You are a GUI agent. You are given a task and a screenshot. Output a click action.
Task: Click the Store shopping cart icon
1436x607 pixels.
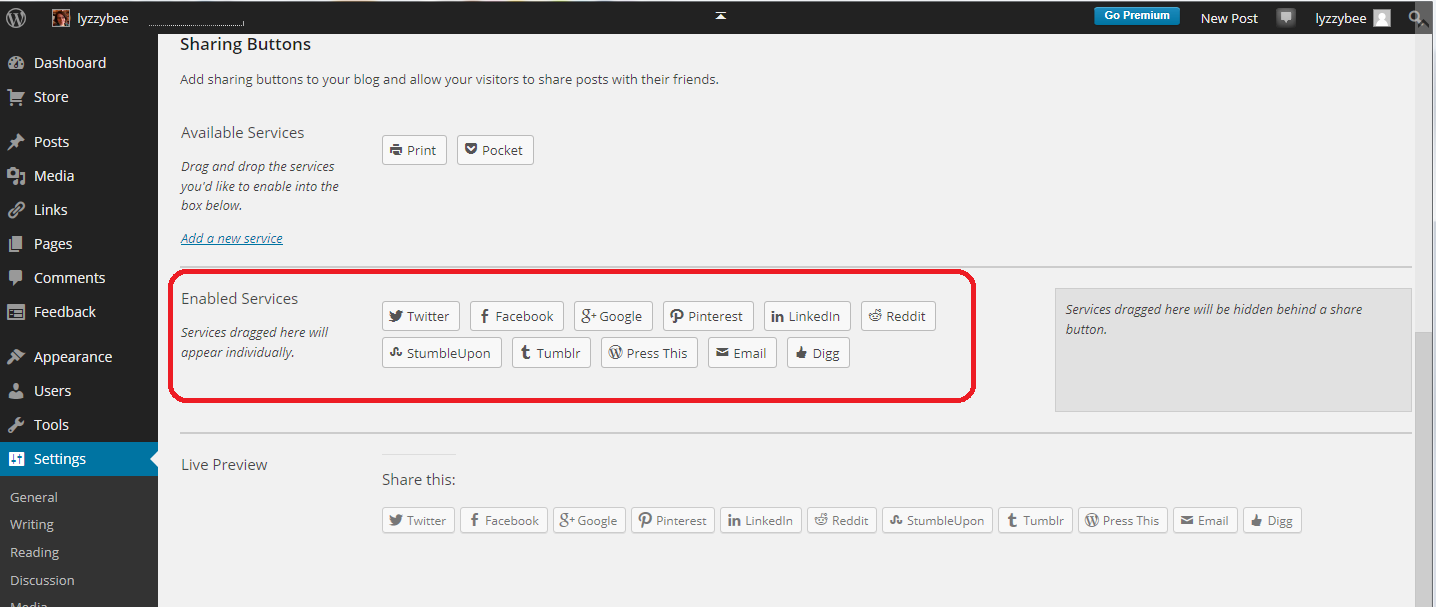point(16,97)
